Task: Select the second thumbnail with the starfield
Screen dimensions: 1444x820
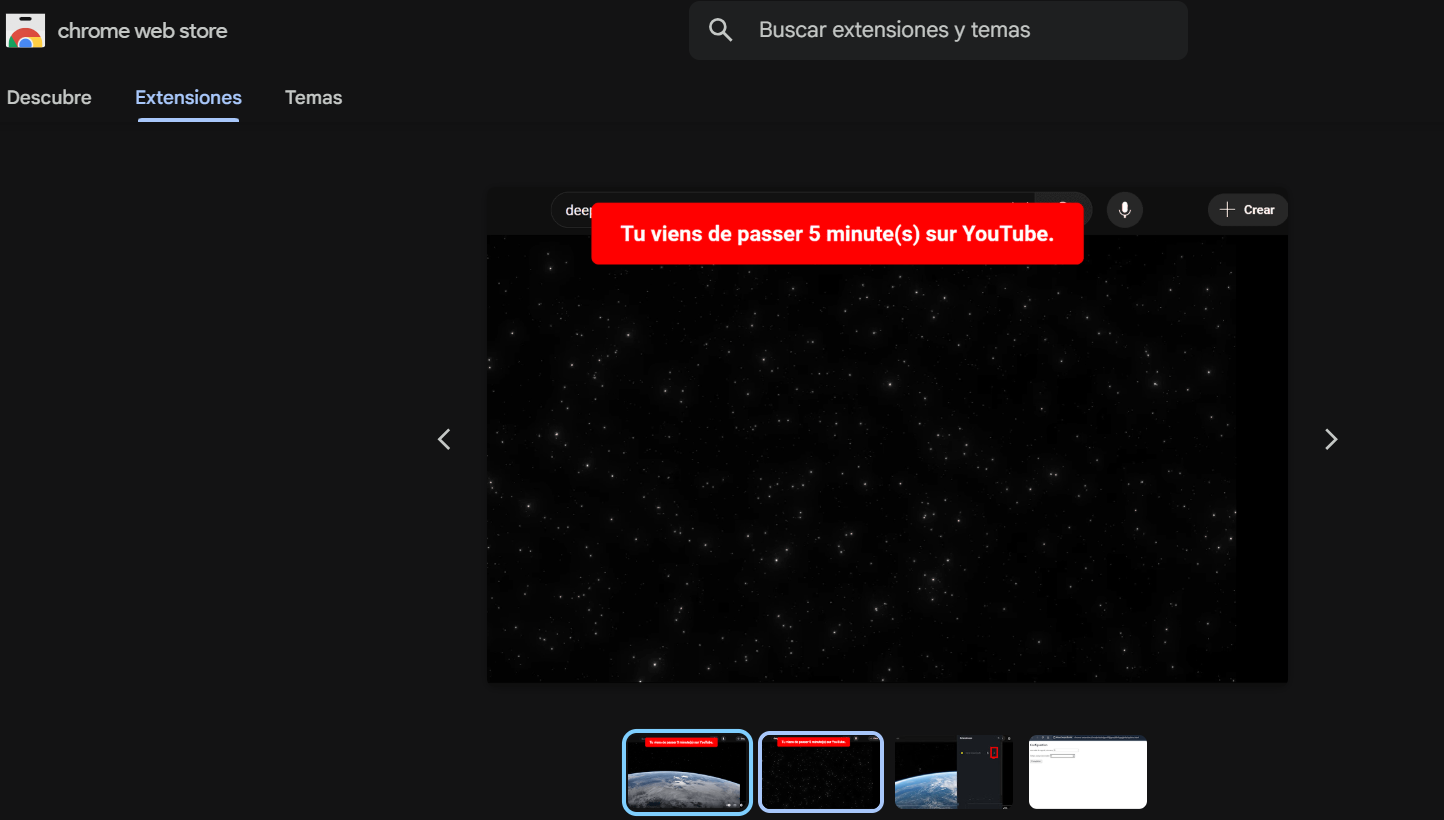Action: (x=821, y=772)
